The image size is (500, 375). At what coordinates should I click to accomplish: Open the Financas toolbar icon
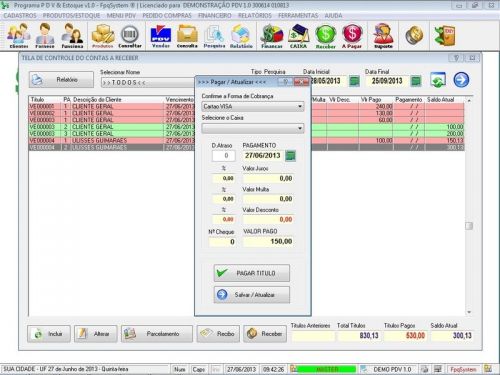[272, 36]
